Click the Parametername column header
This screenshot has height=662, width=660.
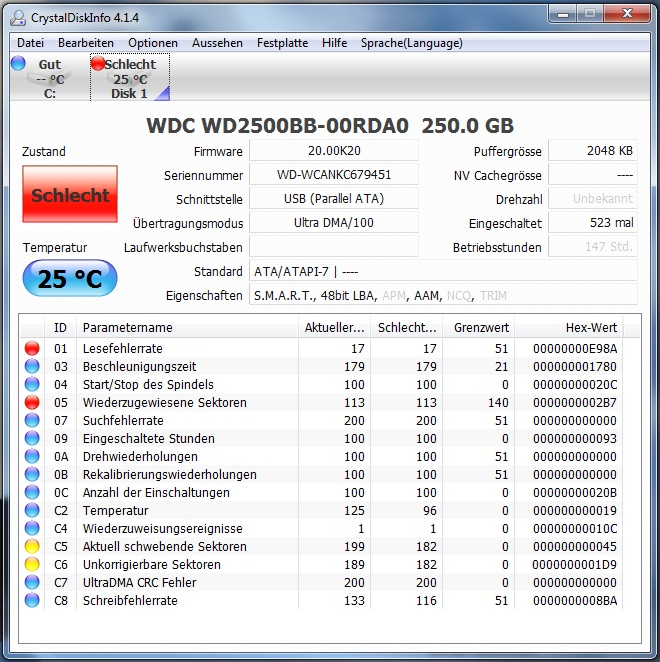pos(187,328)
